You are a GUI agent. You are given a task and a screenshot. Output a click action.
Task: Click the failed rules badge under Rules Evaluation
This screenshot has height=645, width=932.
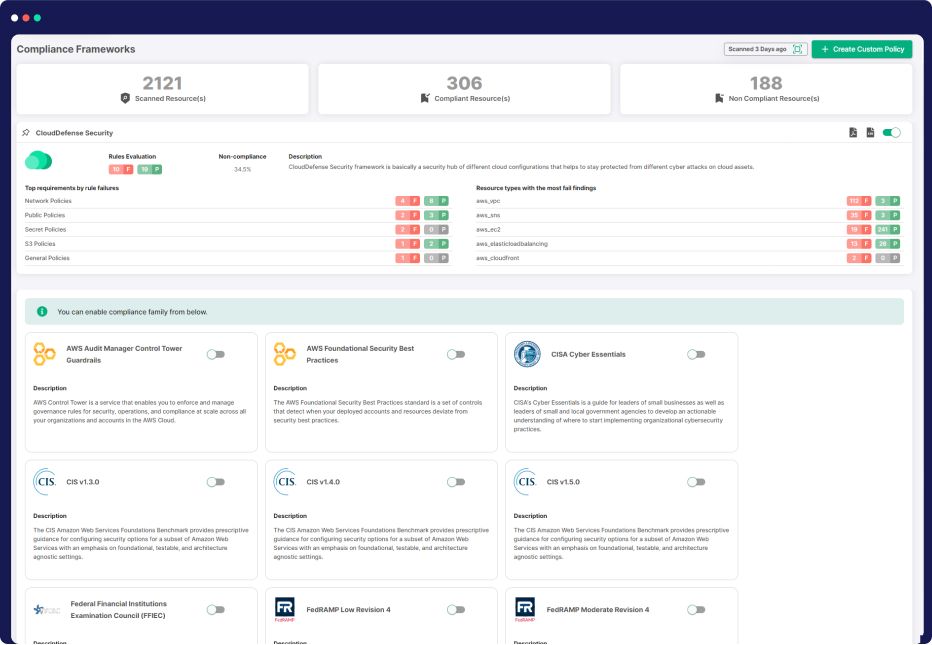(x=121, y=170)
